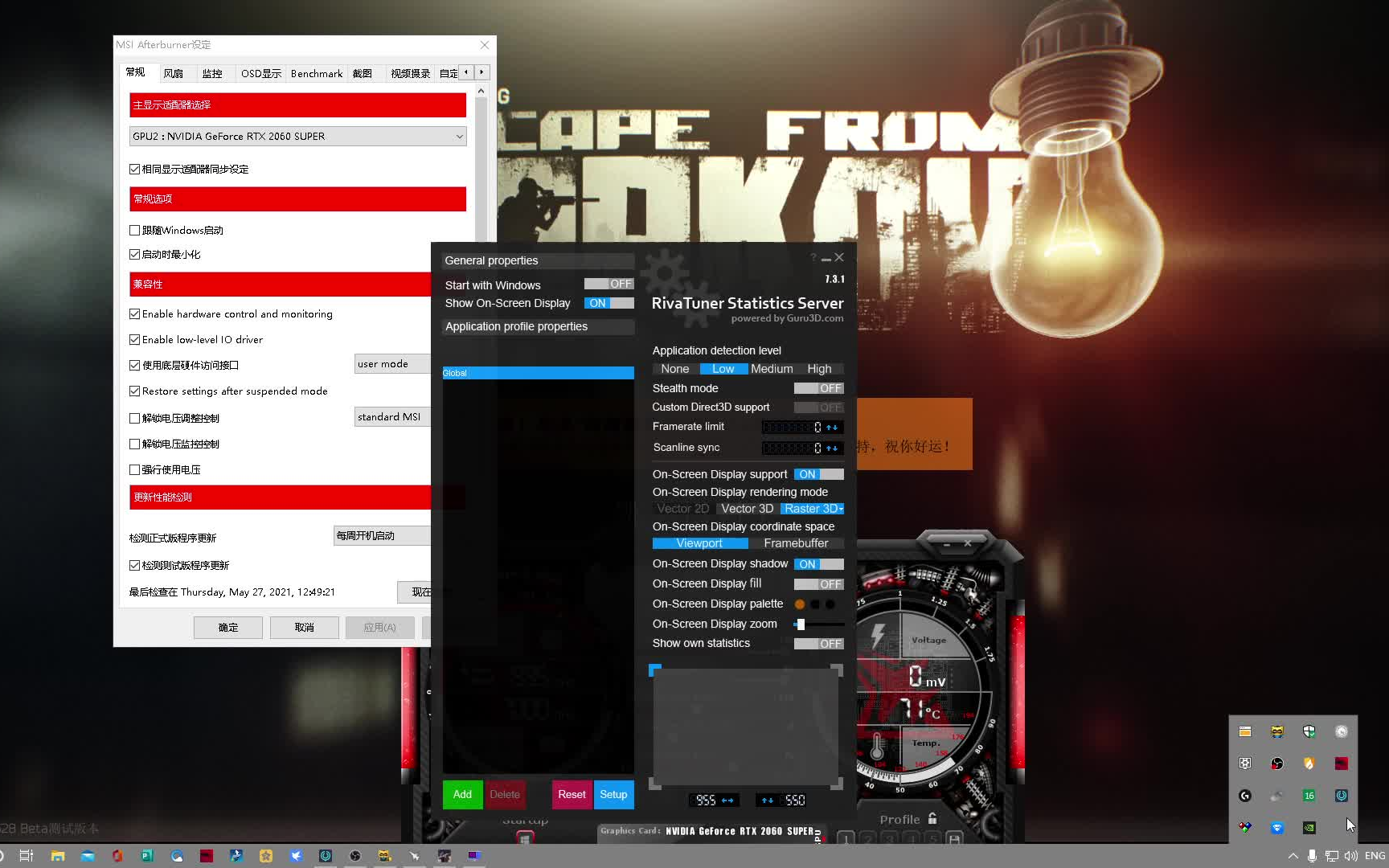Toggle Show own statistics switch

pos(818,644)
